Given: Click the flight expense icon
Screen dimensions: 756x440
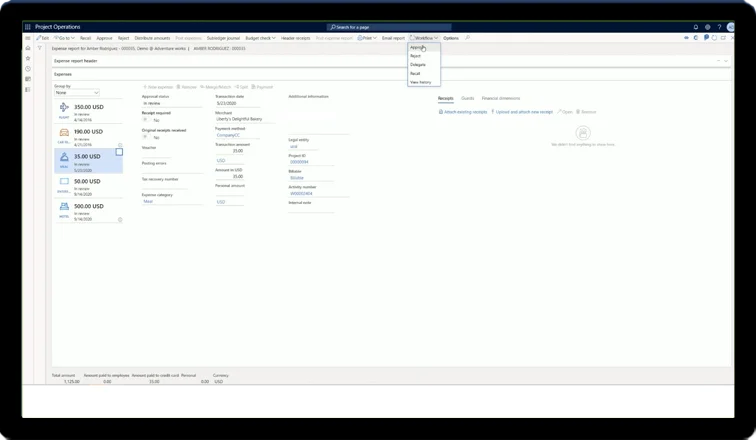Looking at the screenshot, I should 62,109.
